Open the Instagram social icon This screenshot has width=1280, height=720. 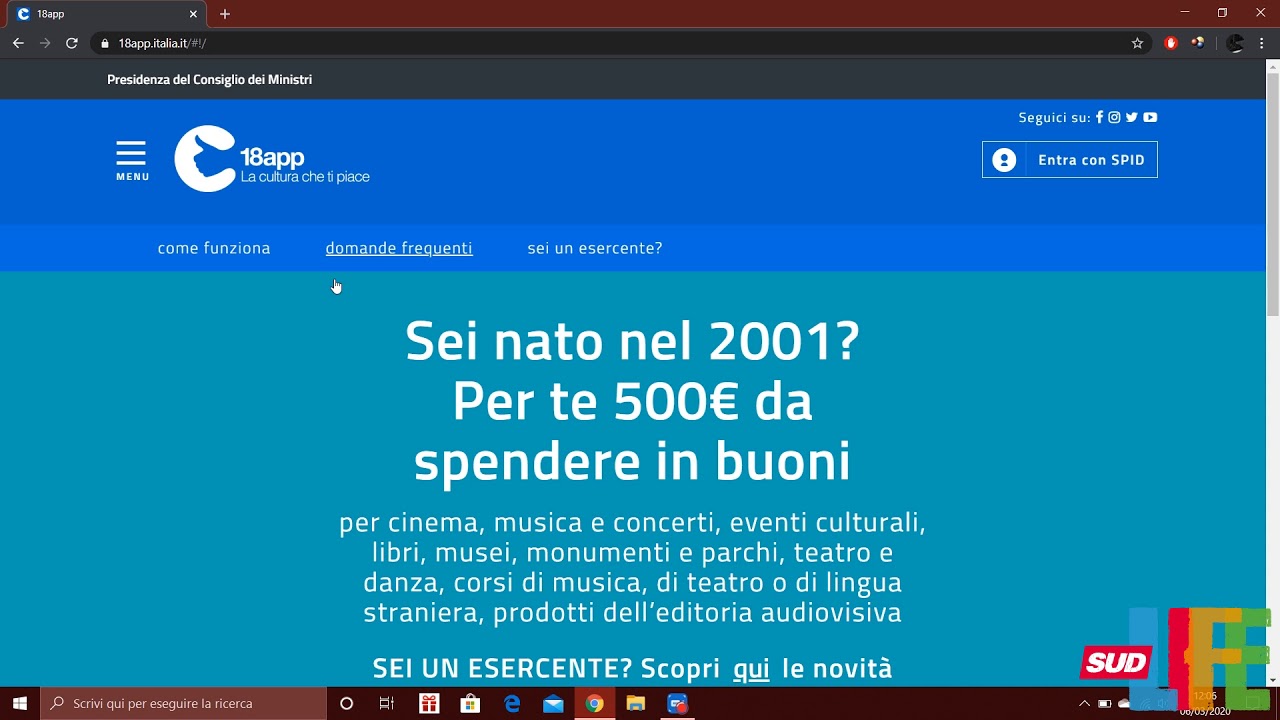click(x=1114, y=117)
